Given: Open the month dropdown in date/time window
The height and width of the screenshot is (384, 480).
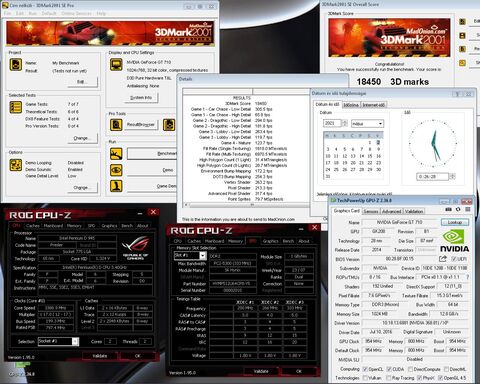Looking at the screenshot, I should coord(380,124).
